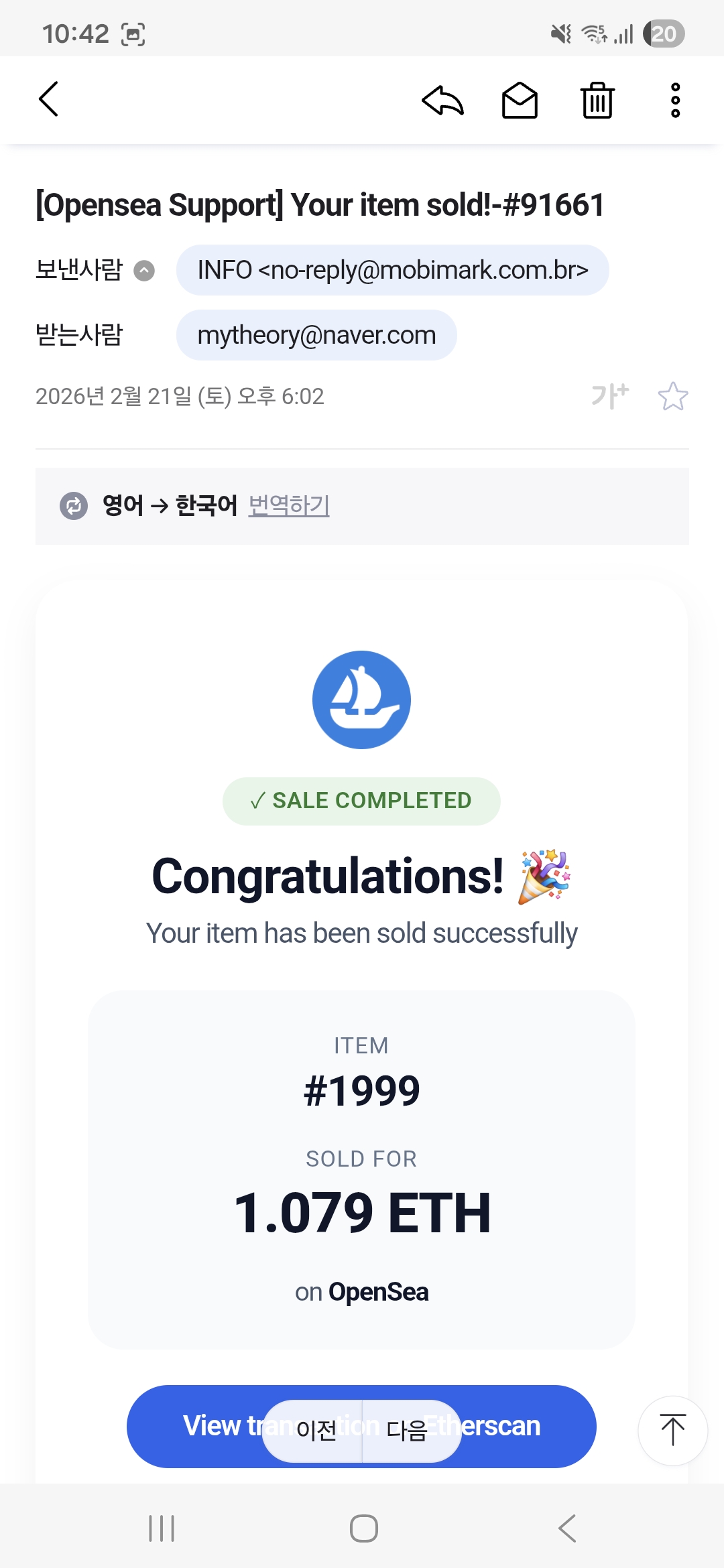This screenshot has height=1568, width=724.
Task: Tap sender chip no-reply@mobimark.com.br
Action: coord(392,270)
